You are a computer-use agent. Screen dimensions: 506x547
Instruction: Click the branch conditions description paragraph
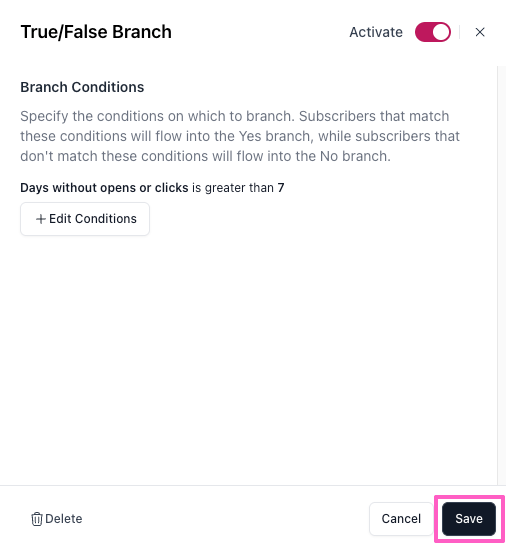coord(240,136)
